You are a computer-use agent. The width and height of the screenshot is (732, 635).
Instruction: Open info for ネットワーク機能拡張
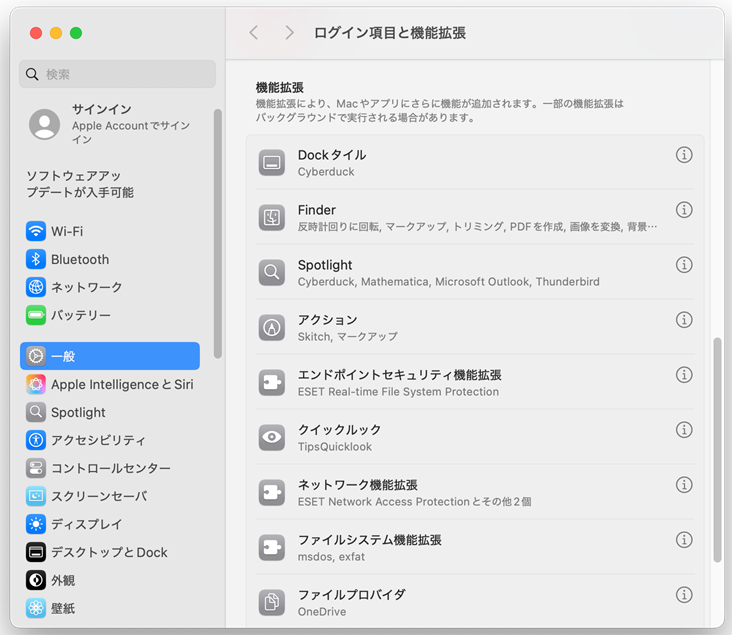[684, 485]
